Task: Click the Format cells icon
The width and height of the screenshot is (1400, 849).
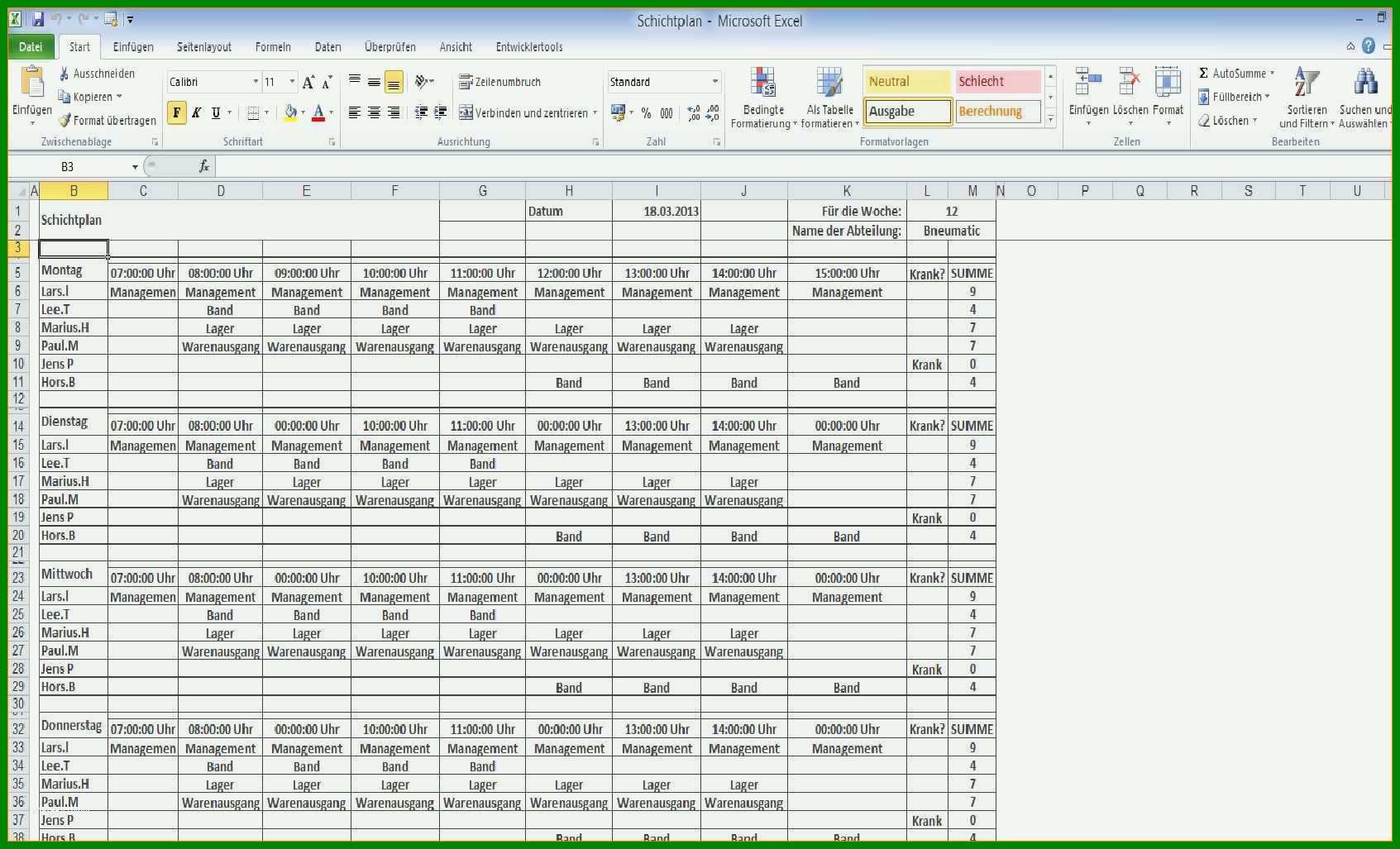Action: point(1168,83)
